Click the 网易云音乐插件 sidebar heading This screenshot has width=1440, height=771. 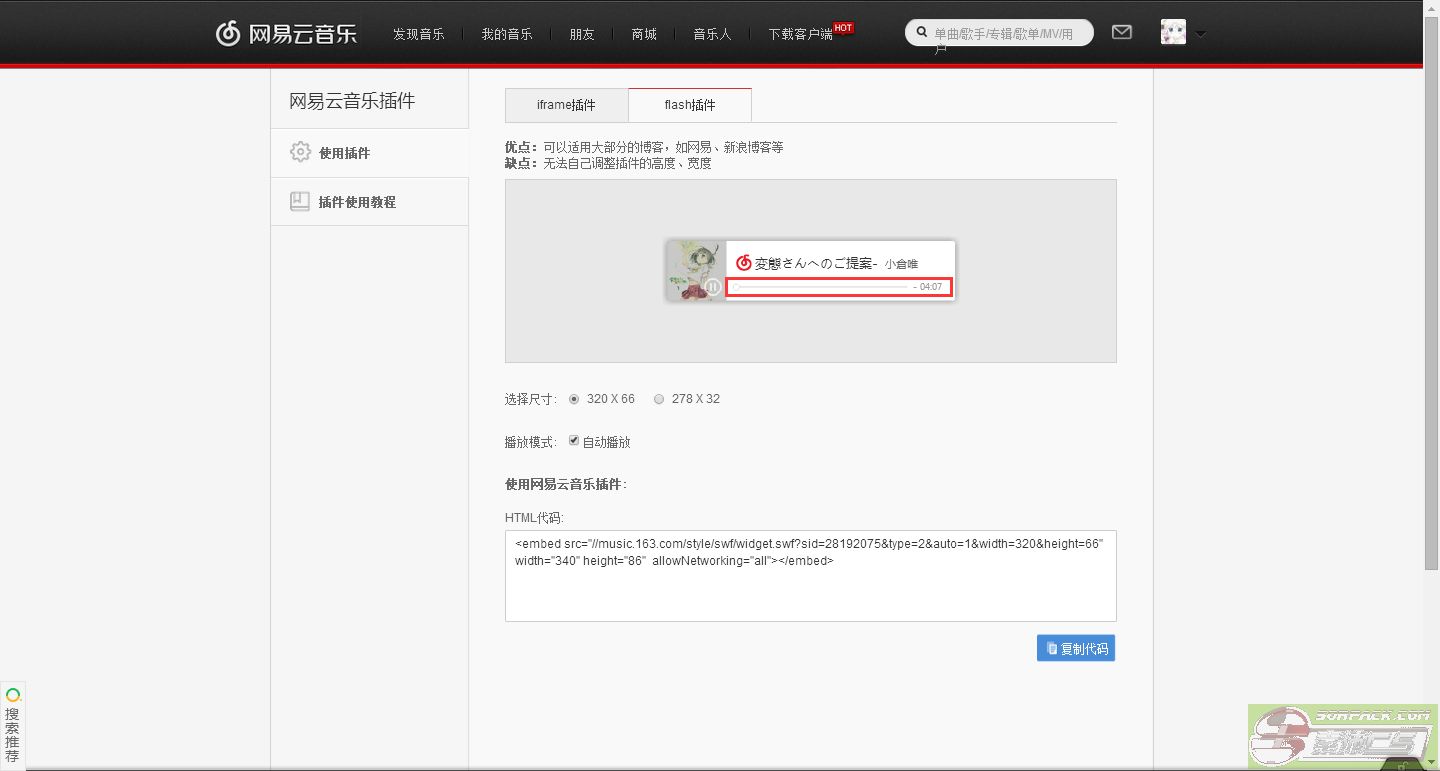pos(352,101)
